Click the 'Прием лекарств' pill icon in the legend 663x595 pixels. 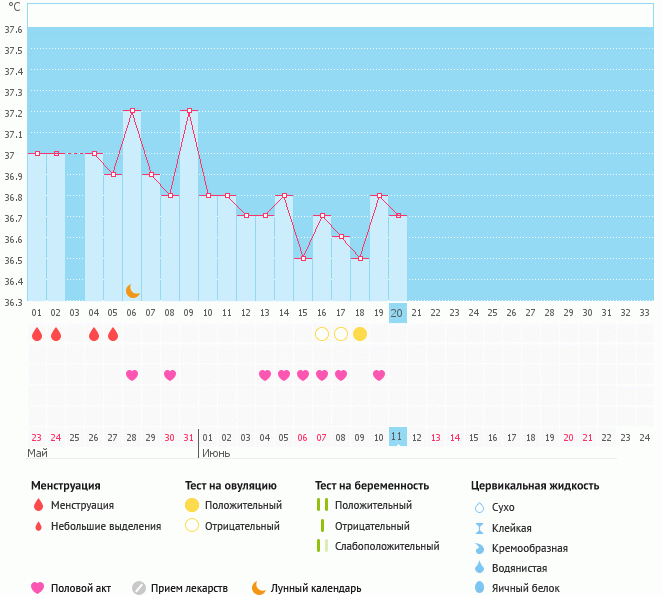[x=139, y=588]
